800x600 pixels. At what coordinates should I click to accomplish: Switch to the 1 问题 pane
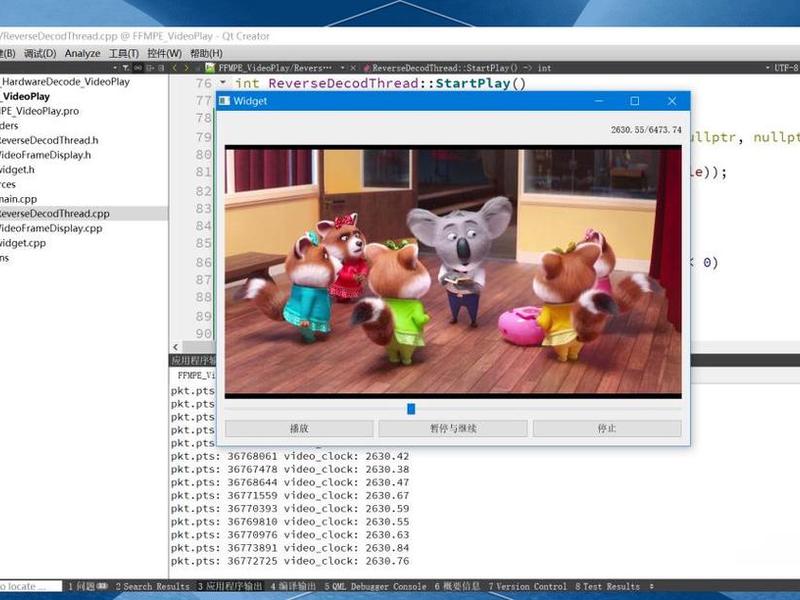pos(87,586)
